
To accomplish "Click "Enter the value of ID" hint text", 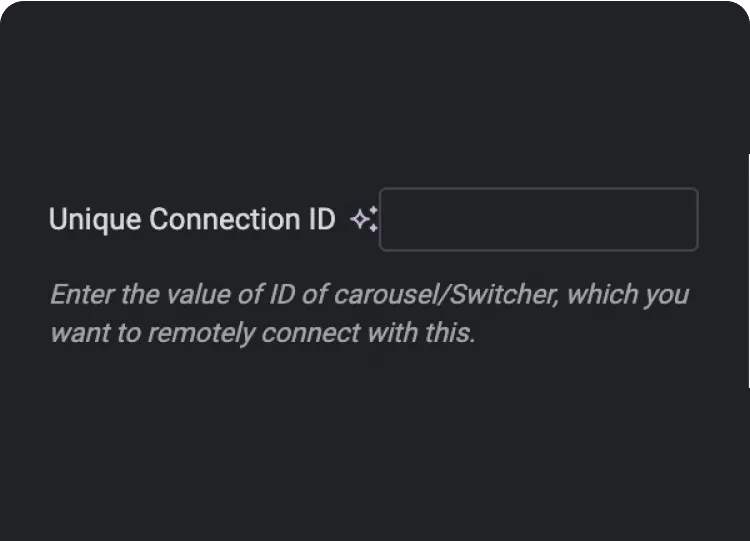I will [173, 294].
